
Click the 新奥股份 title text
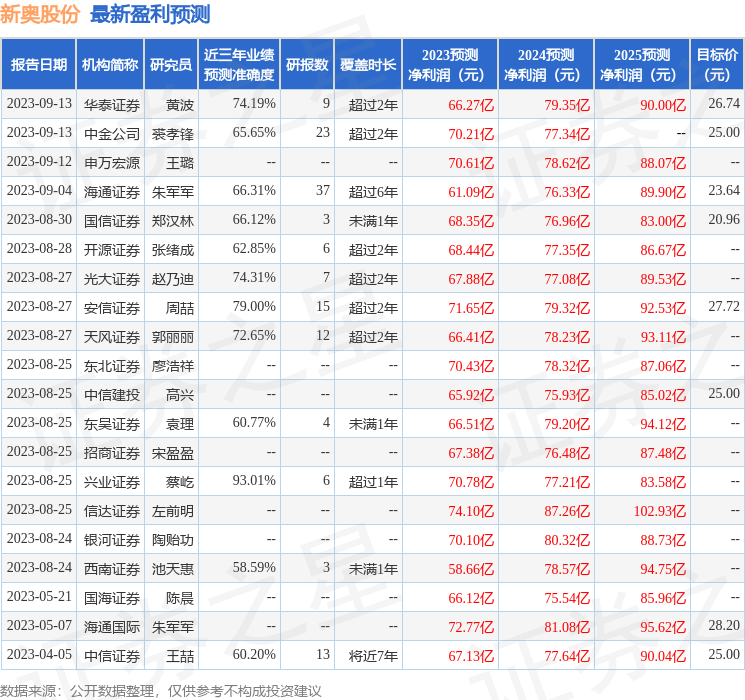click(x=40, y=14)
